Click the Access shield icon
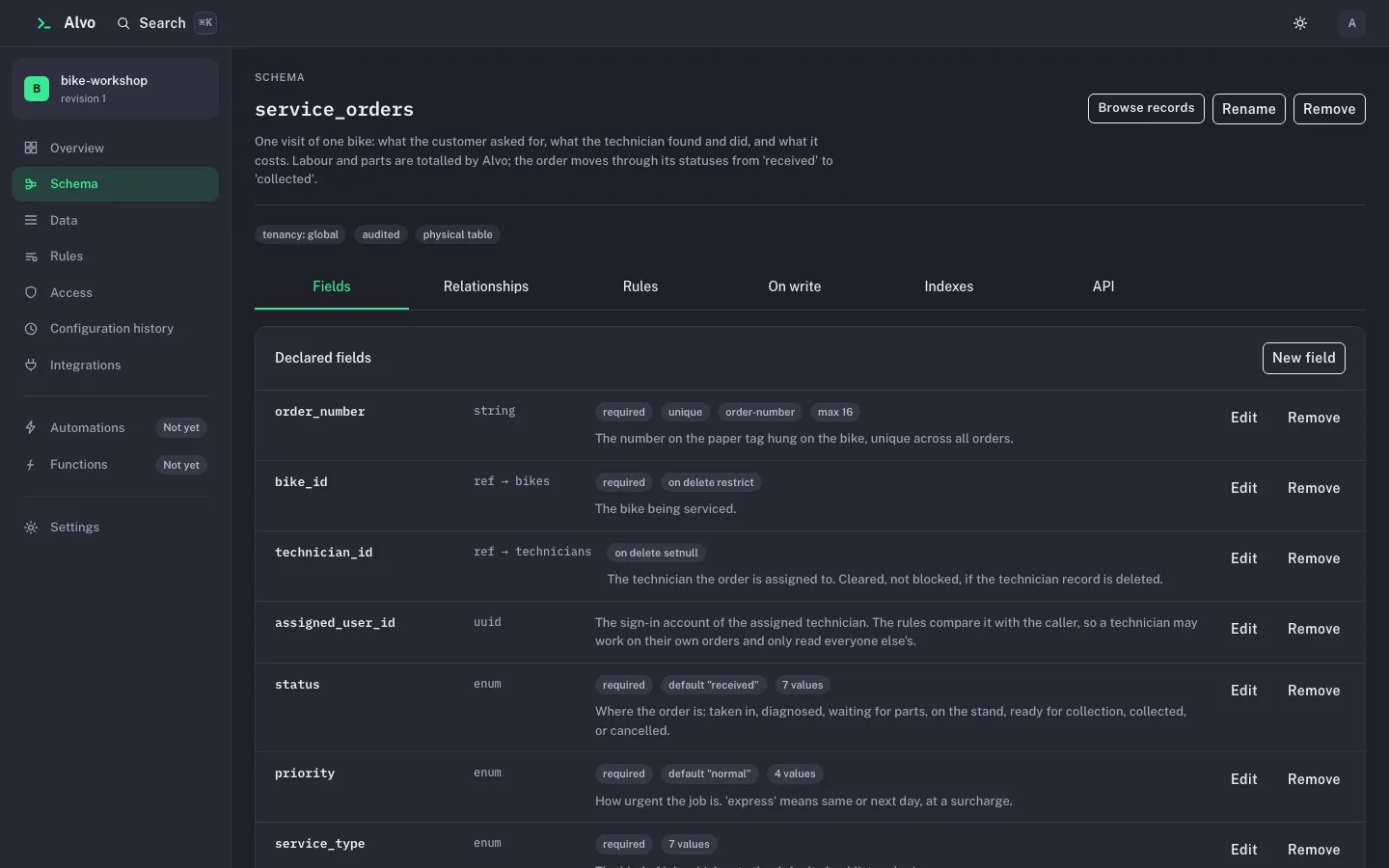The image size is (1389, 868). (x=31, y=292)
